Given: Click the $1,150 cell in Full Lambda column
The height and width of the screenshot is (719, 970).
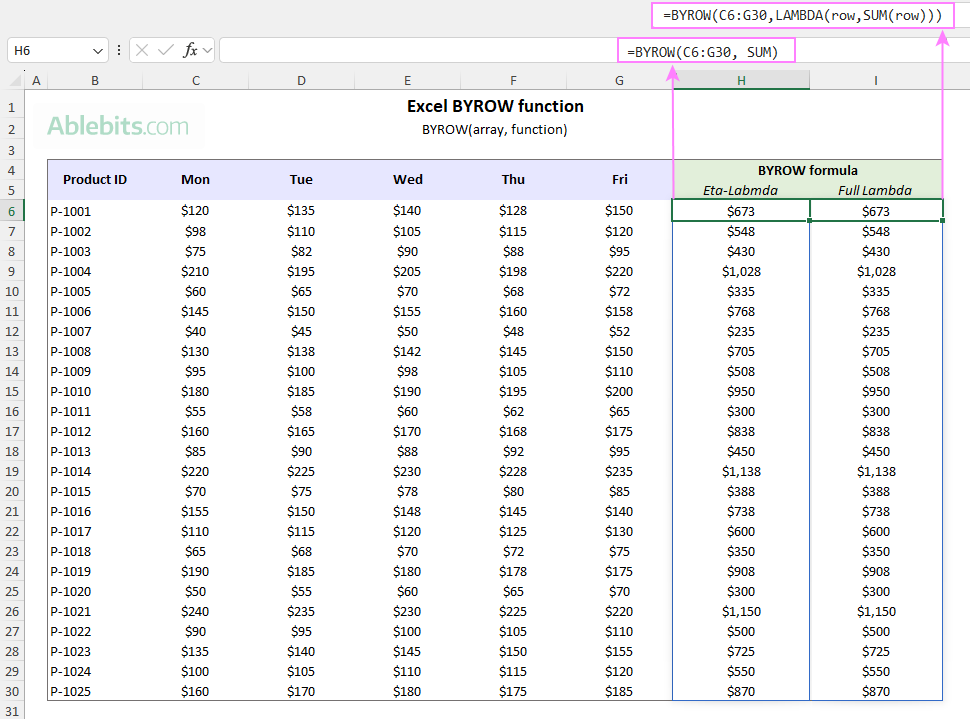Looking at the screenshot, I should [x=876, y=611].
